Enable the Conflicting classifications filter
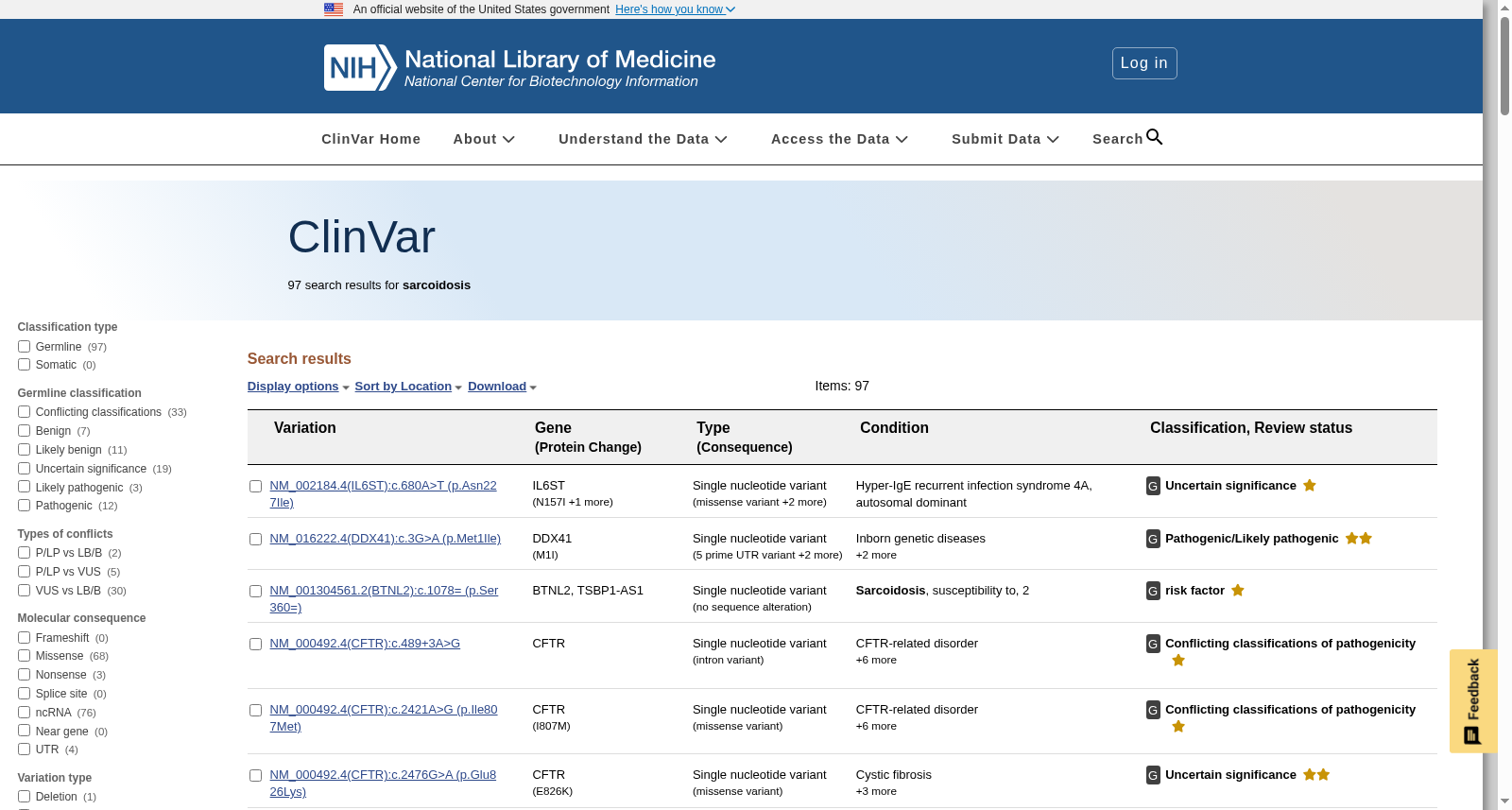 pos(24,412)
